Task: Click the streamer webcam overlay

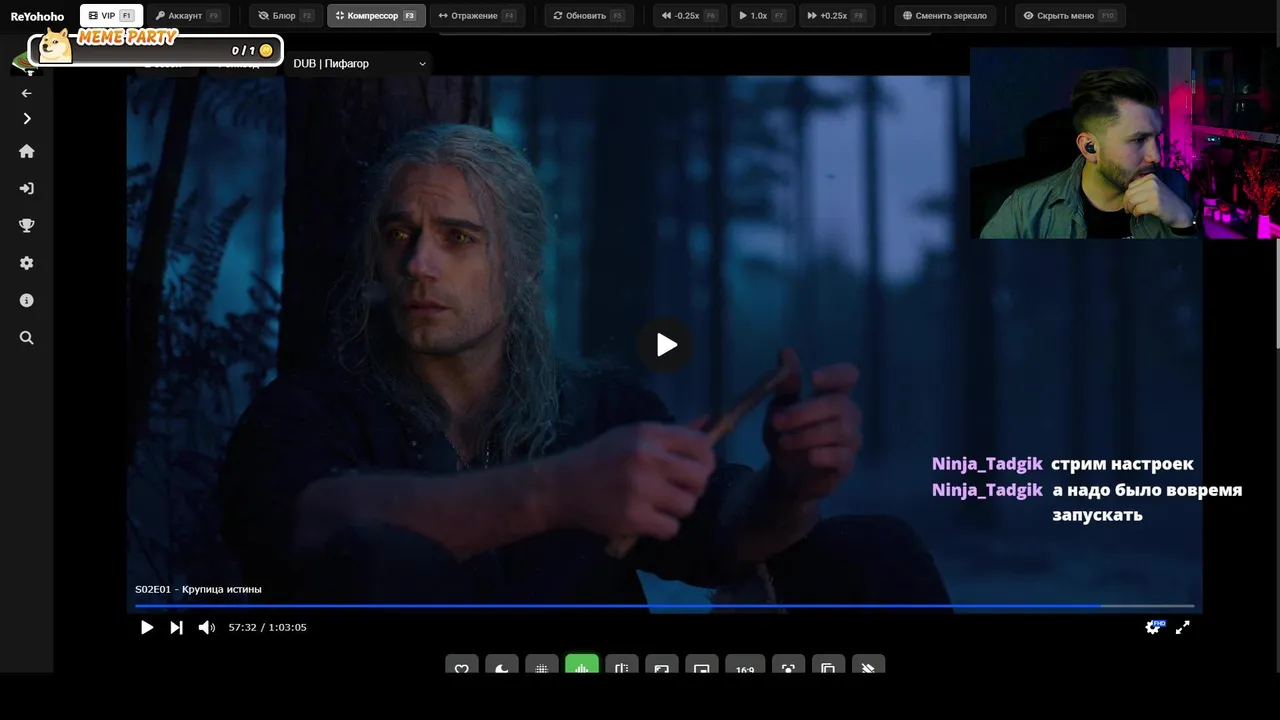Action: click(1124, 143)
